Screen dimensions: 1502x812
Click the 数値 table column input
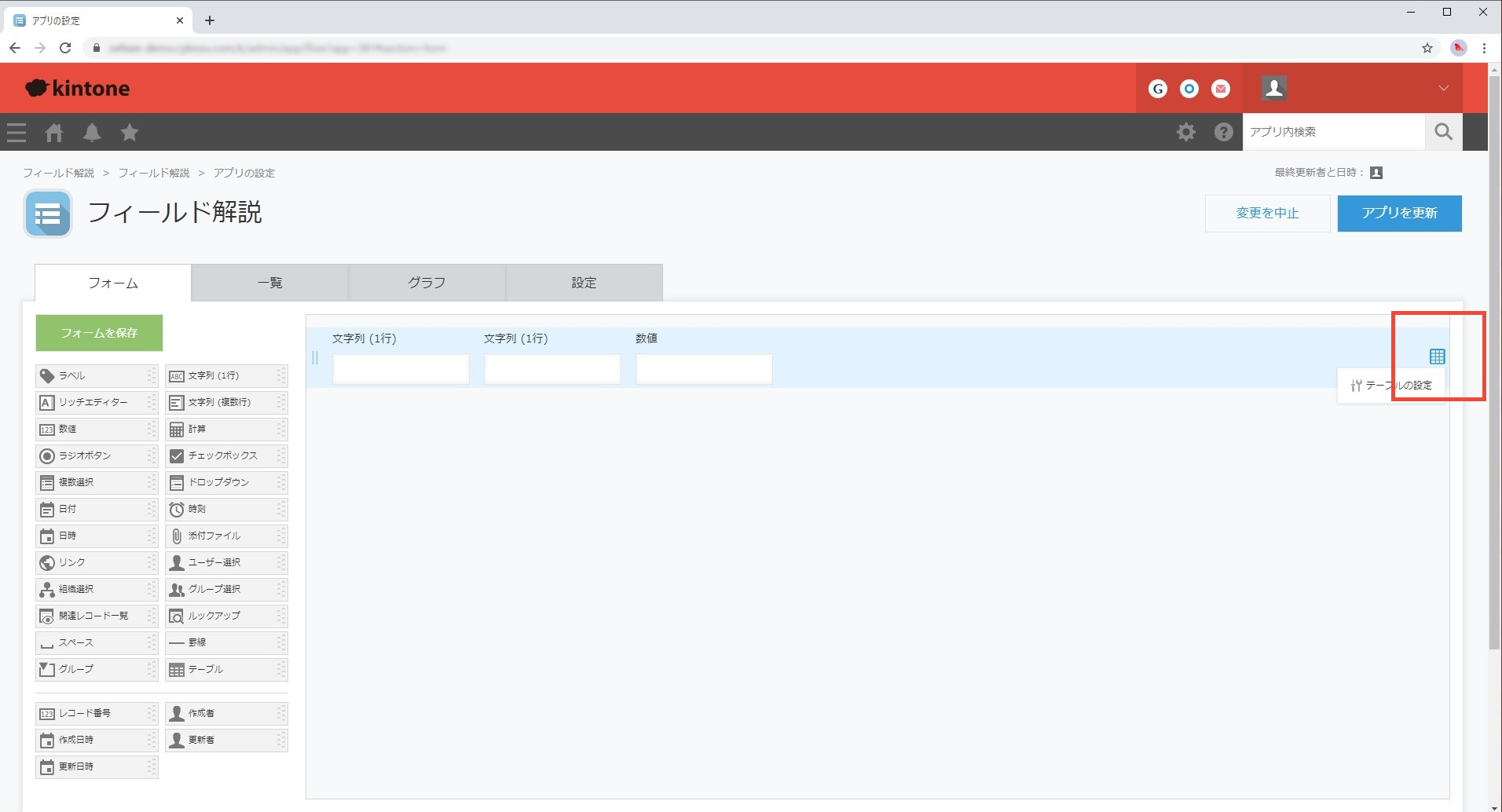click(704, 369)
